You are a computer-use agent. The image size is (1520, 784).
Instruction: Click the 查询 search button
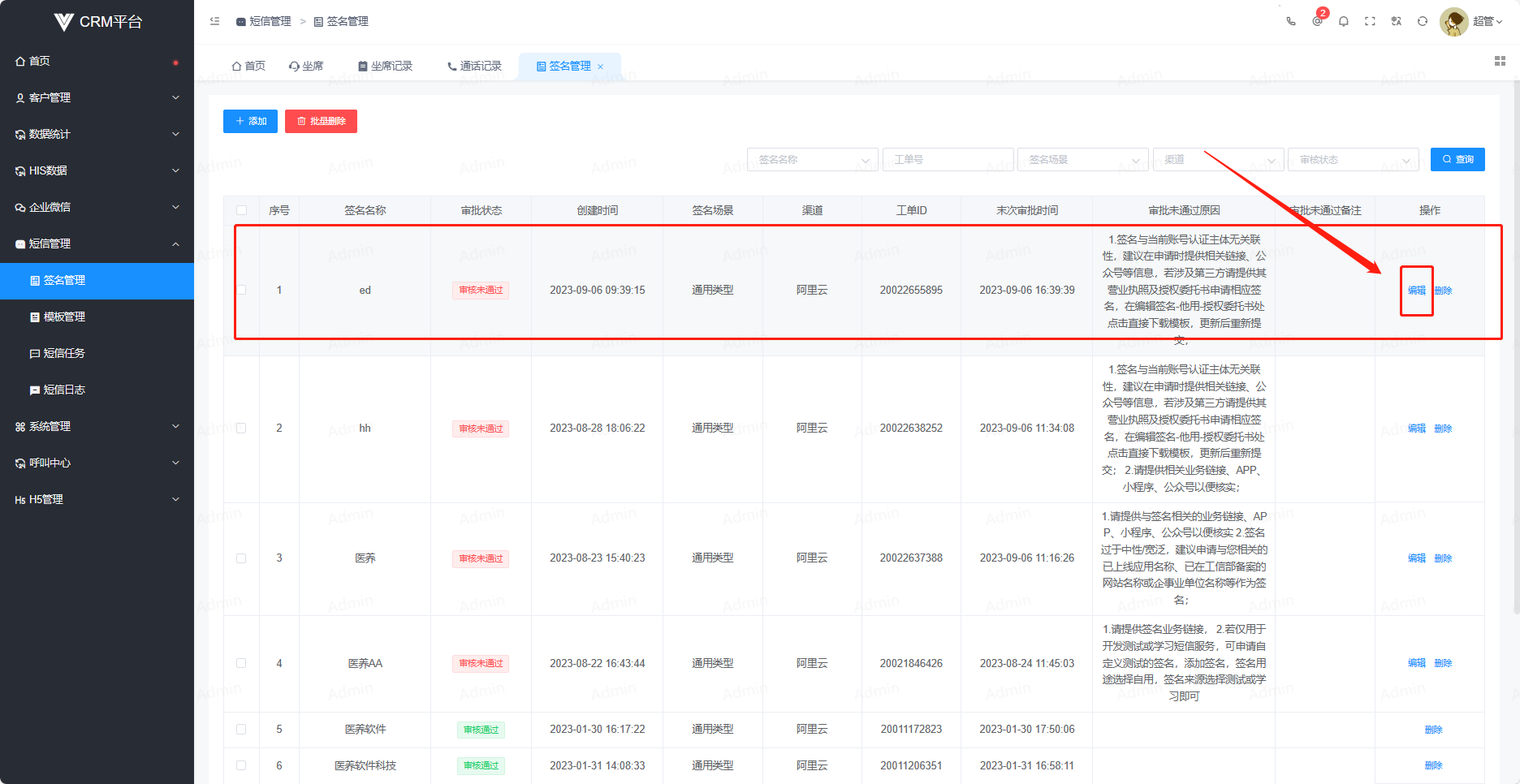(1457, 160)
